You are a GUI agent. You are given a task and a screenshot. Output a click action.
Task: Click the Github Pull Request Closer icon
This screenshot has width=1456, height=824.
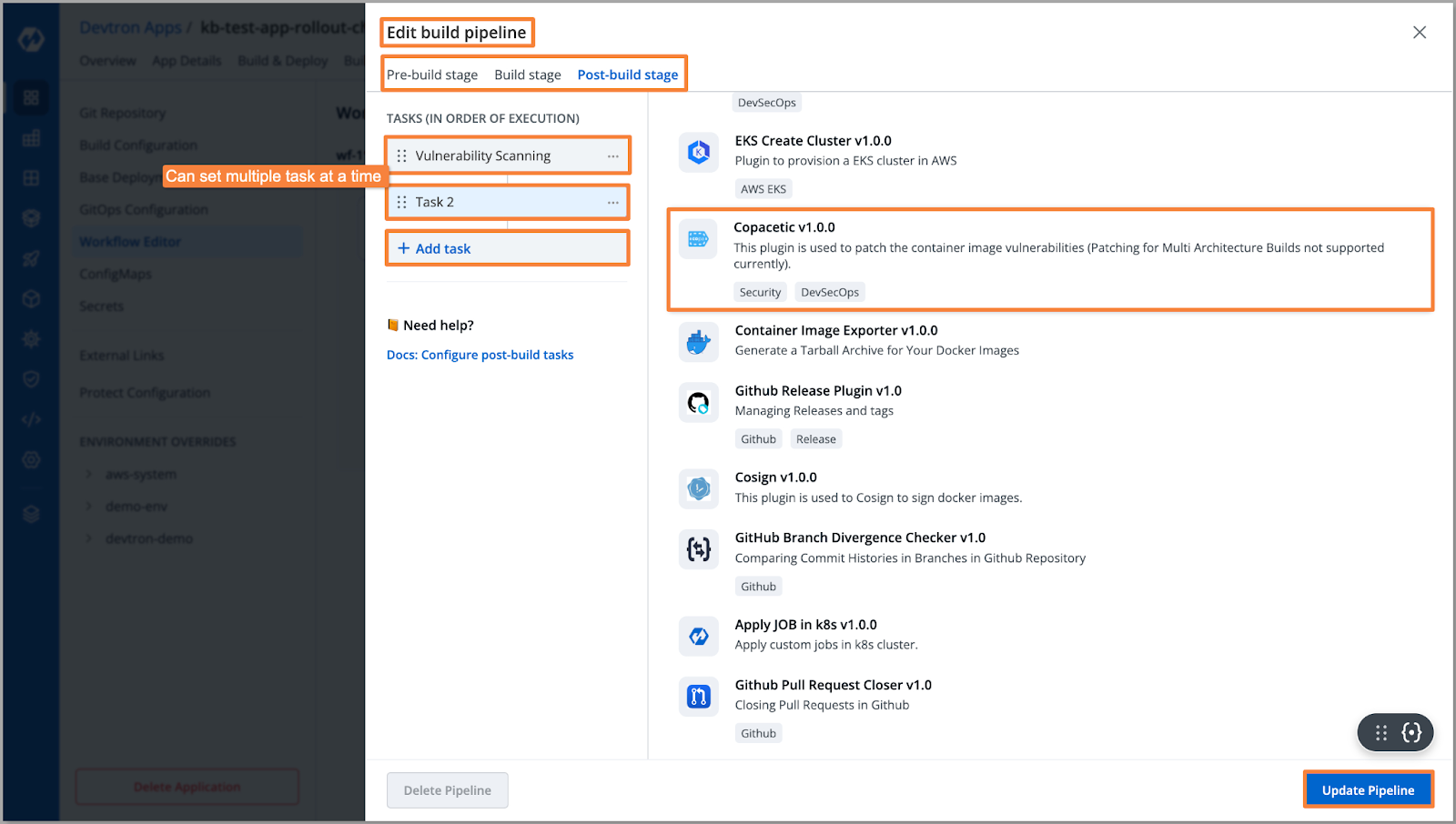[699, 697]
